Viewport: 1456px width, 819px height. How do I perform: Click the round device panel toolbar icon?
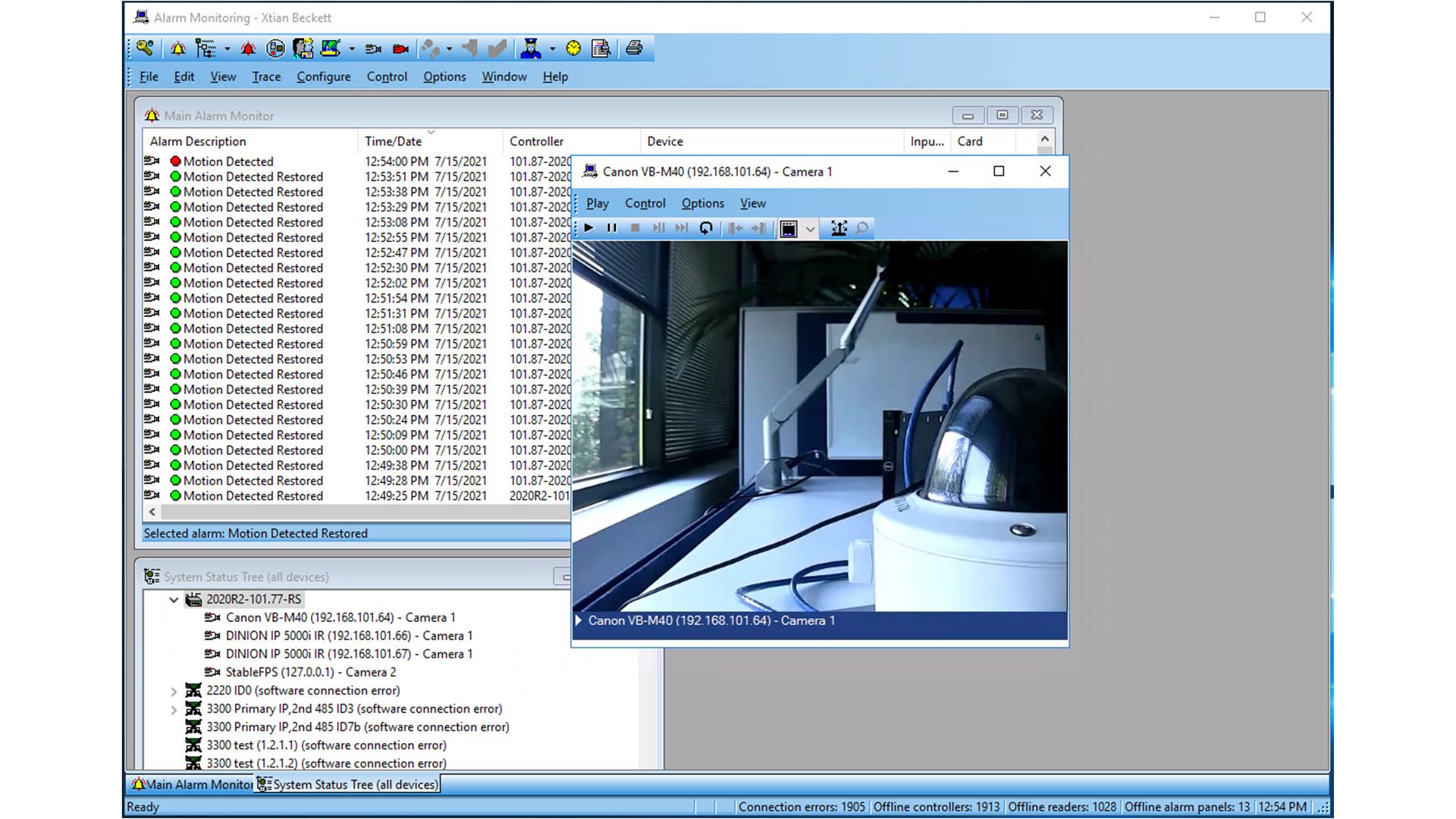point(275,49)
